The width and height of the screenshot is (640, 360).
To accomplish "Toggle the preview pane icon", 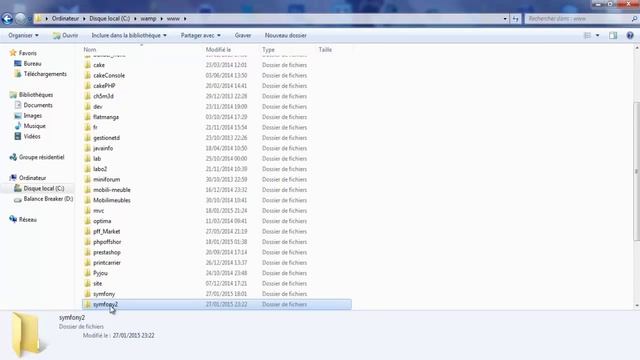I will point(613,36).
